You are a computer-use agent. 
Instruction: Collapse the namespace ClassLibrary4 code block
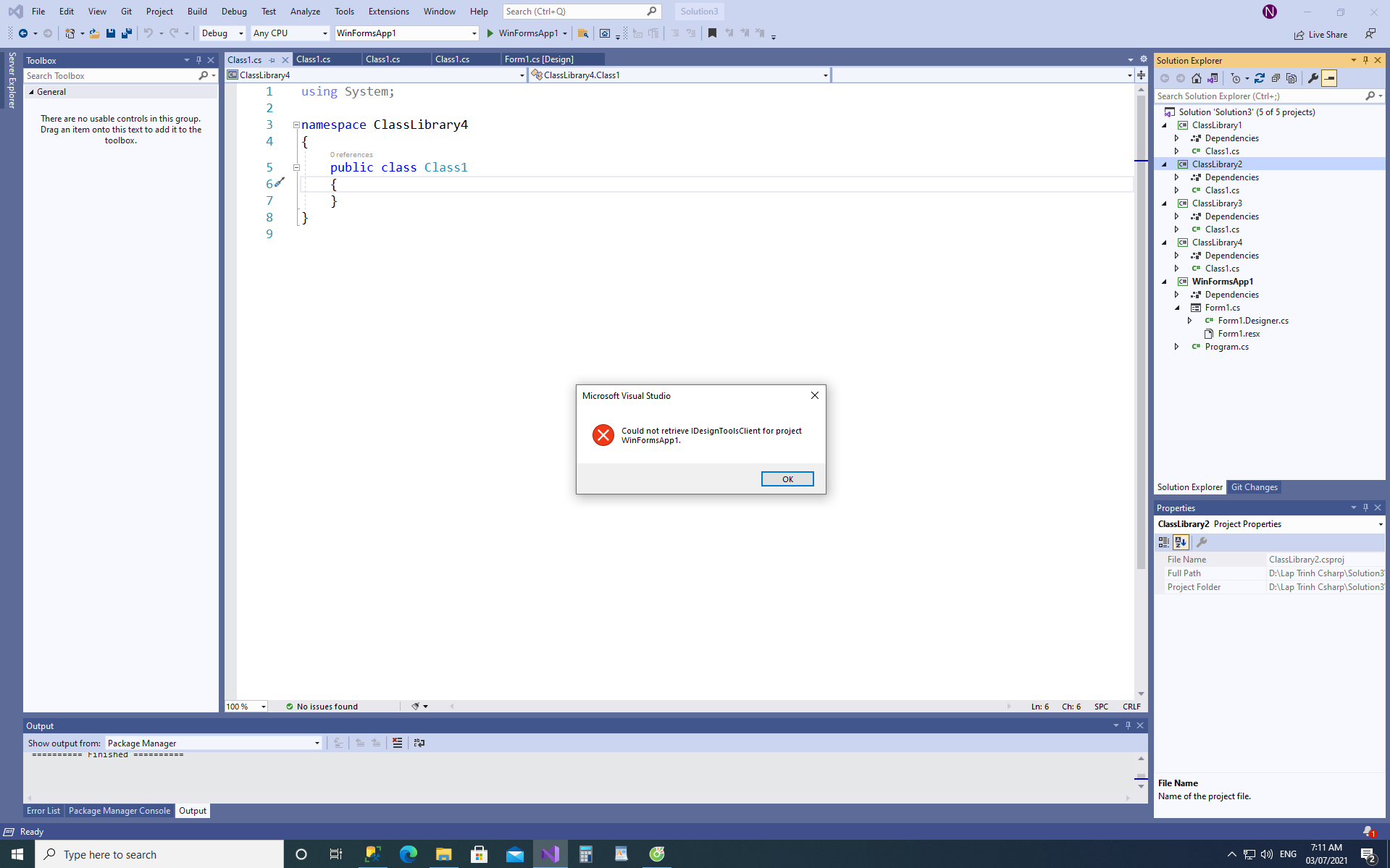pos(296,125)
